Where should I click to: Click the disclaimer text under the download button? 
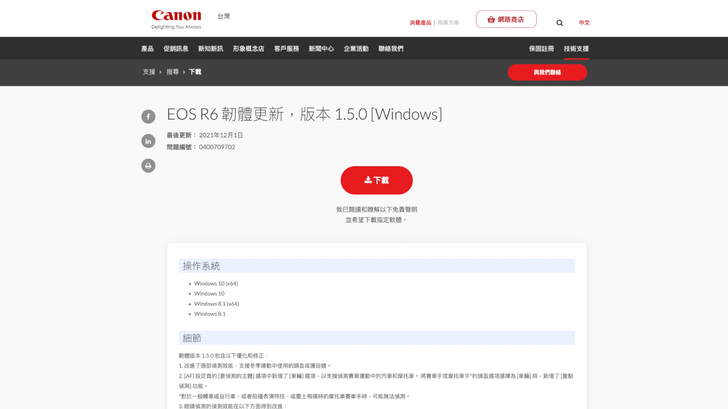pos(377,214)
